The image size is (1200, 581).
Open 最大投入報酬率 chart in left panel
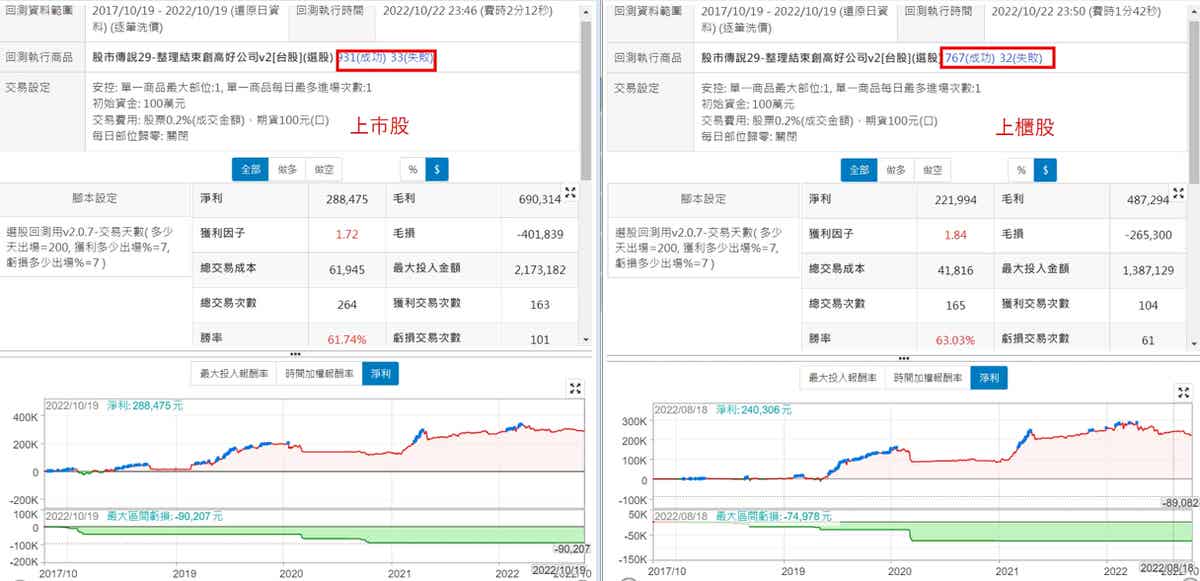pos(233,374)
